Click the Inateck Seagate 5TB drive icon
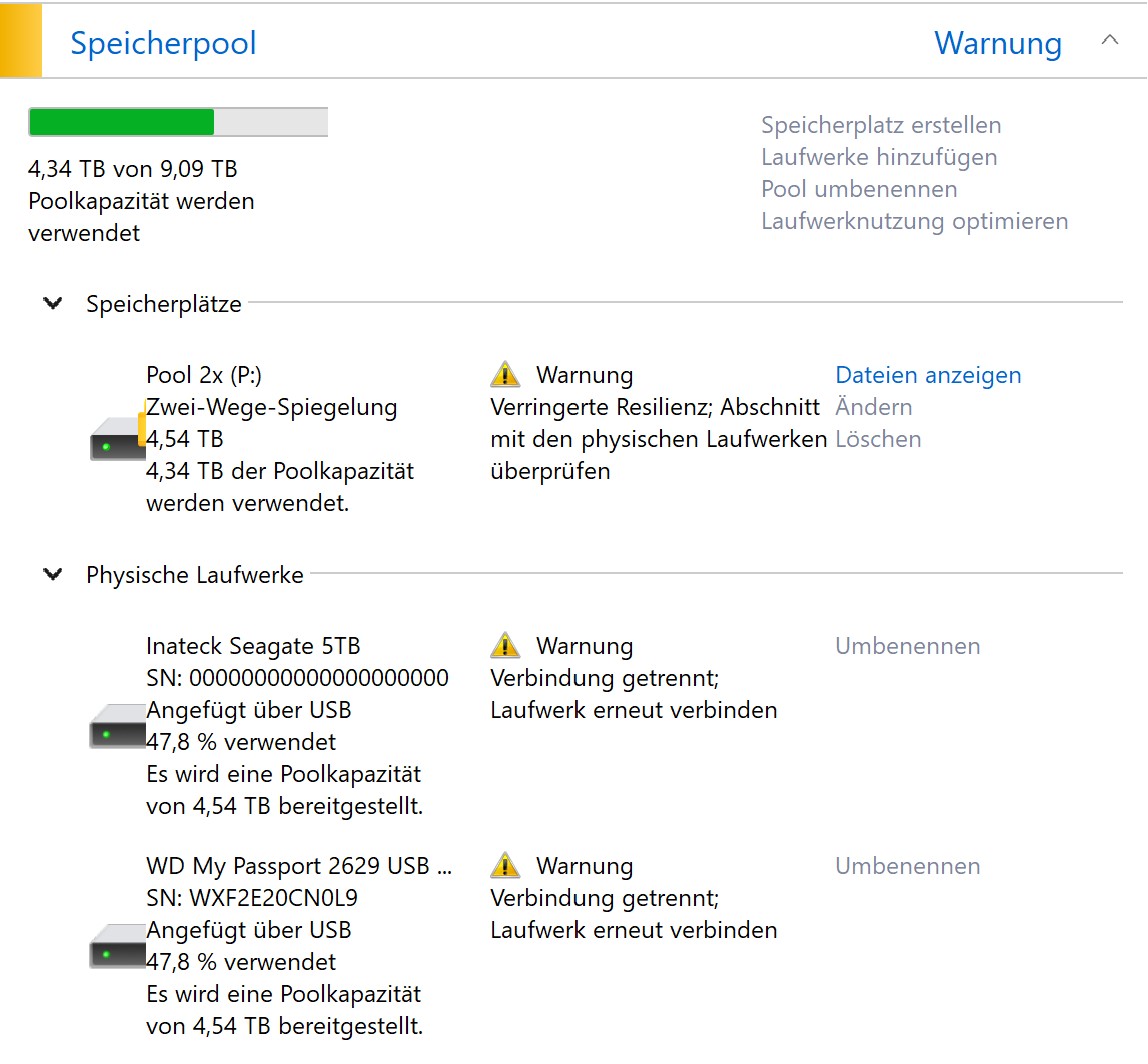This screenshot has width=1148, height=1064. coord(118,726)
